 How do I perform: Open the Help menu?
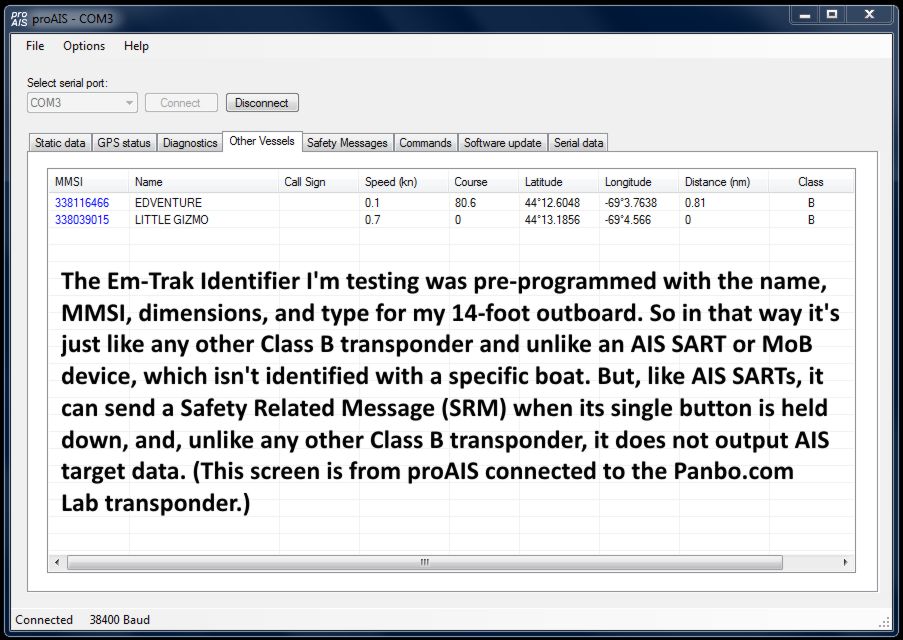pos(136,46)
